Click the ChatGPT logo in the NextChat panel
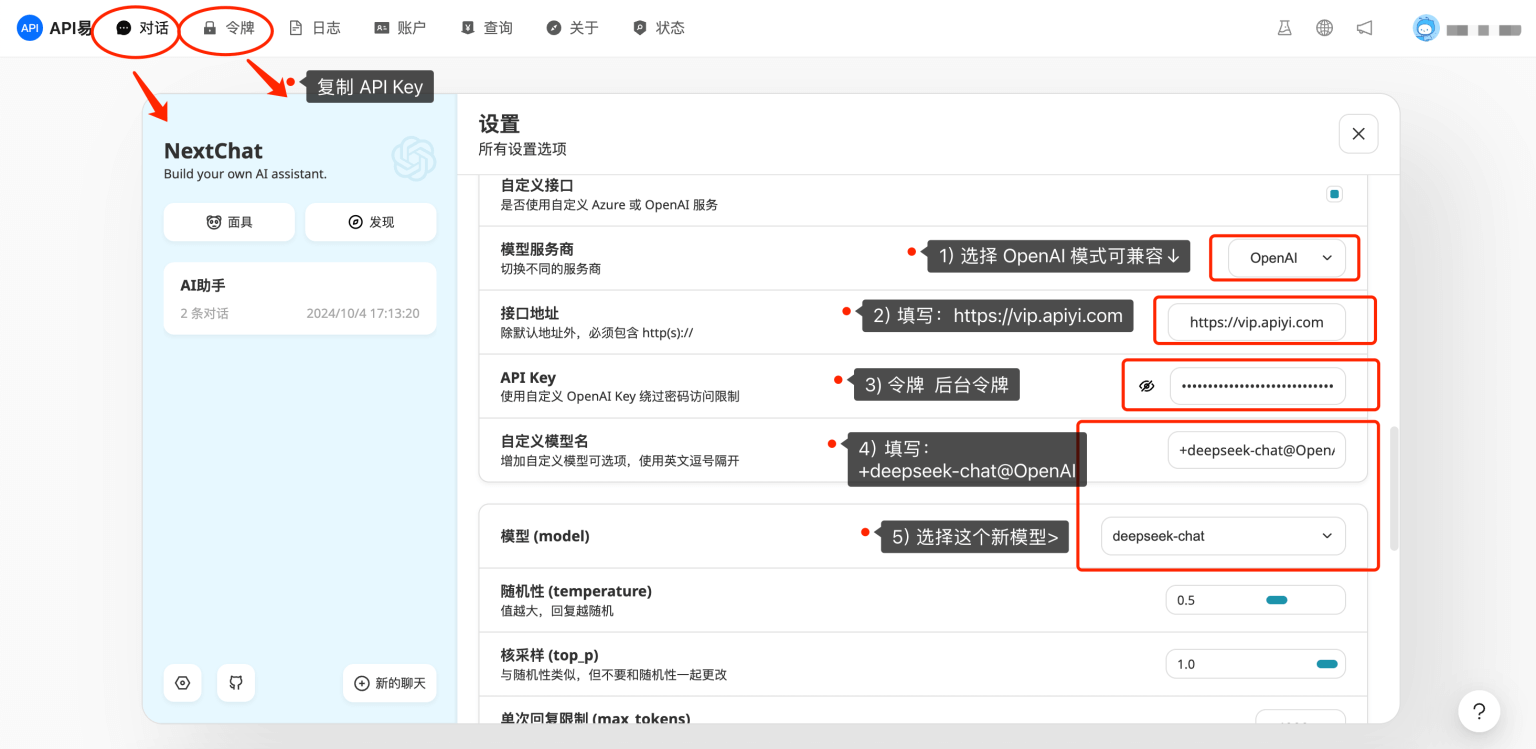This screenshot has height=749, width=1536. [413, 159]
